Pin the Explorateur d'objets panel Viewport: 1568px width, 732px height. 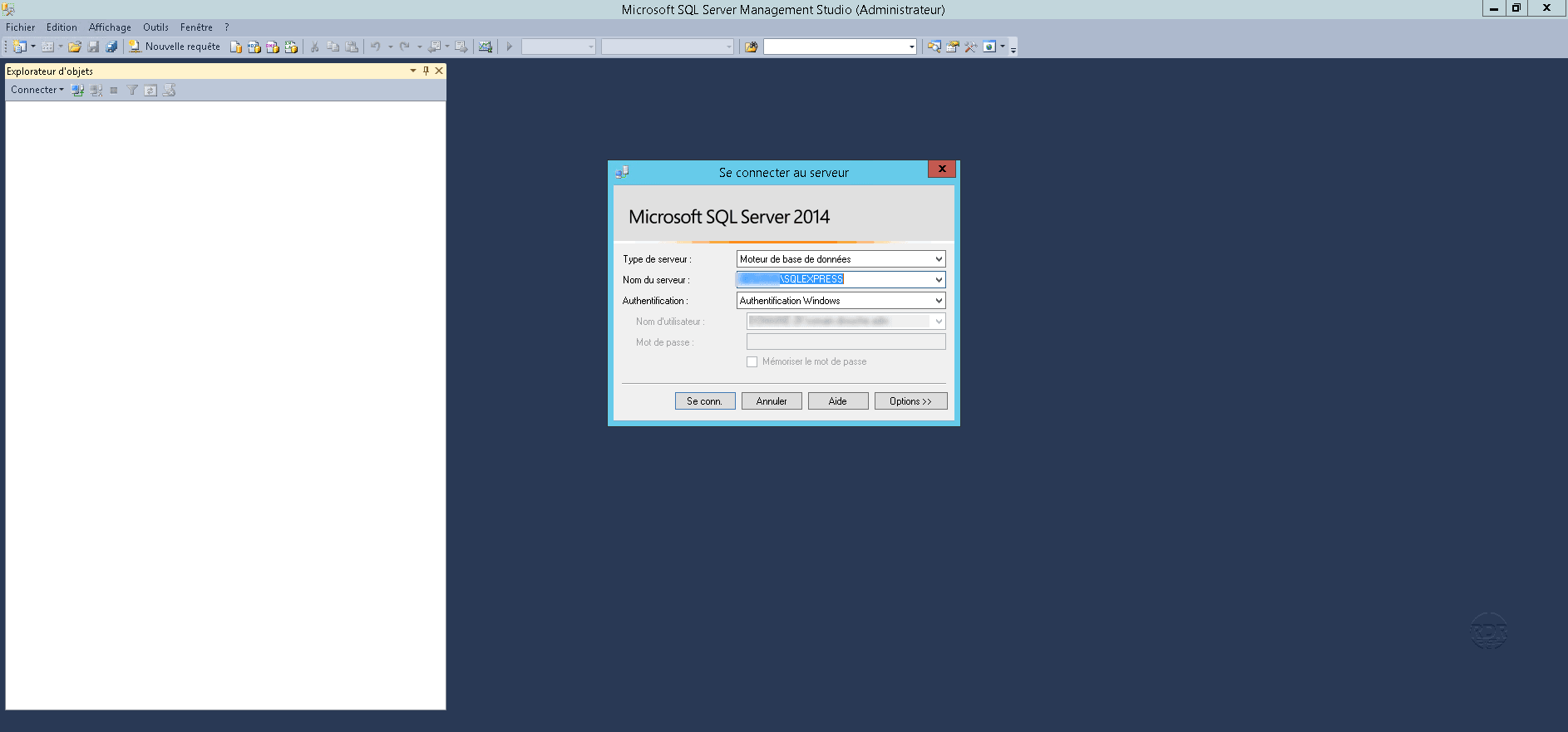426,71
